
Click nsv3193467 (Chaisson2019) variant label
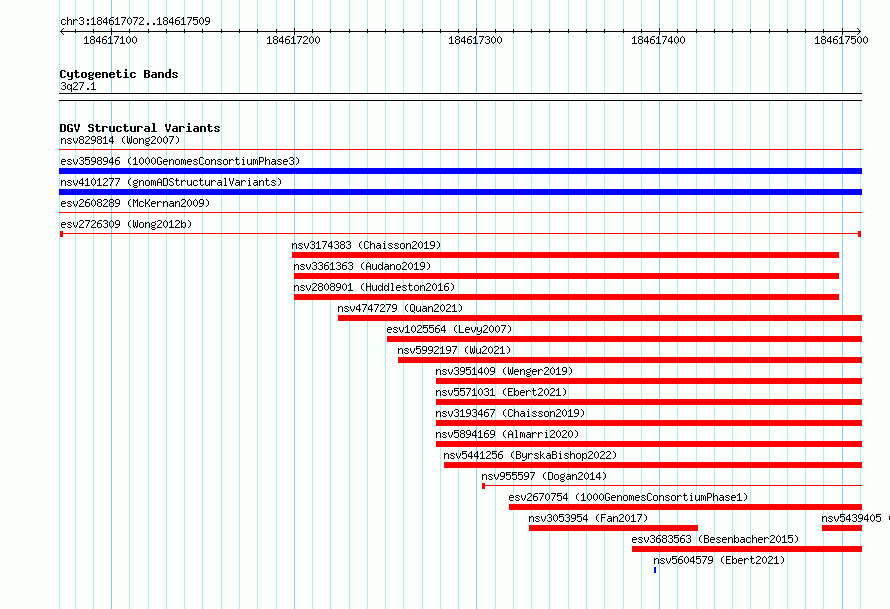(510, 413)
